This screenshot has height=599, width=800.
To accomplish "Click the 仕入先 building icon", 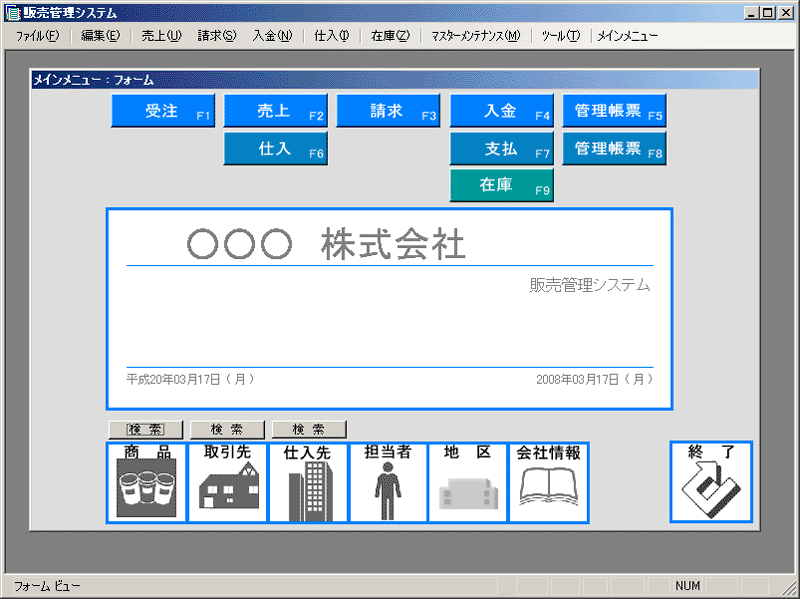I will click(308, 482).
